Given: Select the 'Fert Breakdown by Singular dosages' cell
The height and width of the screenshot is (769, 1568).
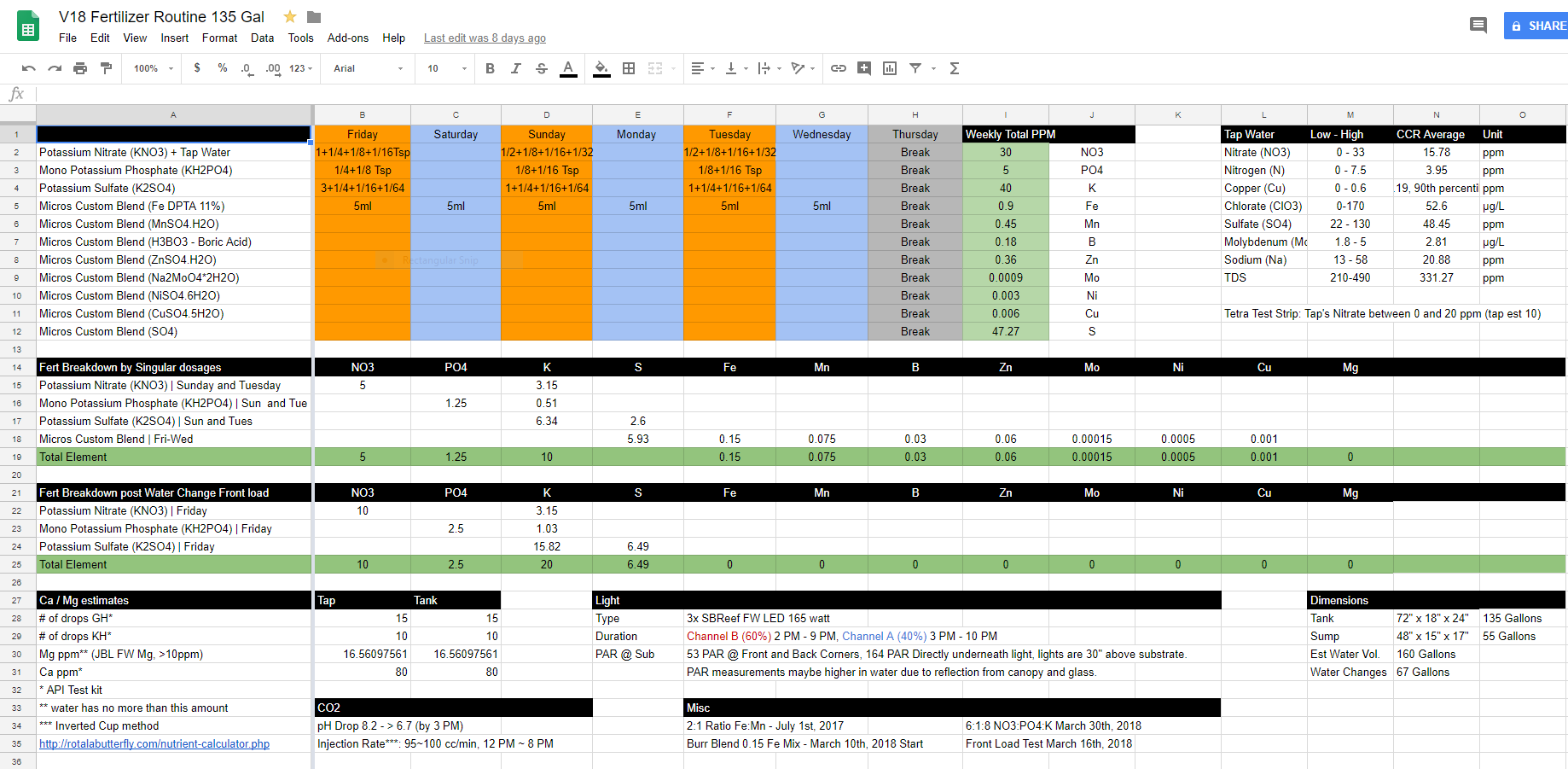Looking at the screenshot, I should coord(174,368).
